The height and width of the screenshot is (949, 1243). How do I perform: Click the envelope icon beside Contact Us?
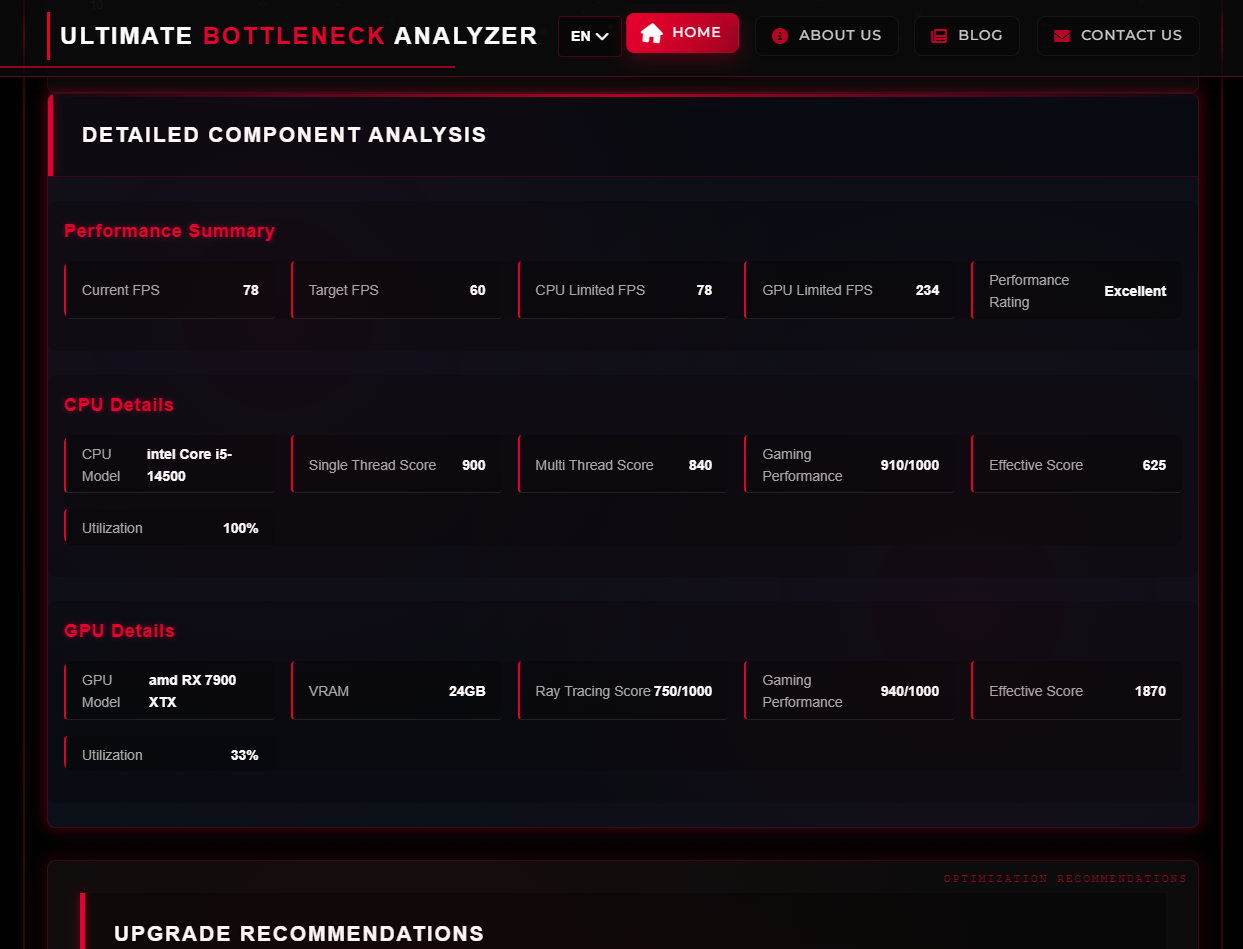coord(1062,36)
